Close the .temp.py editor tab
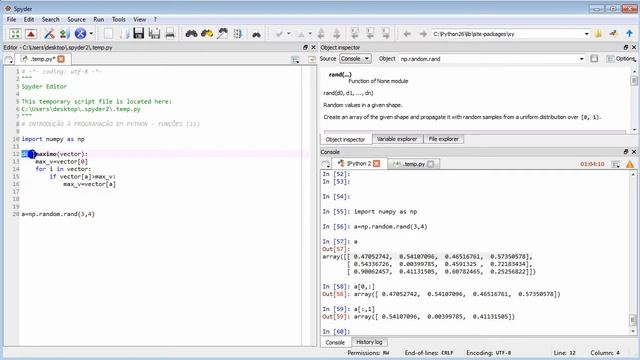 [x=61, y=59]
